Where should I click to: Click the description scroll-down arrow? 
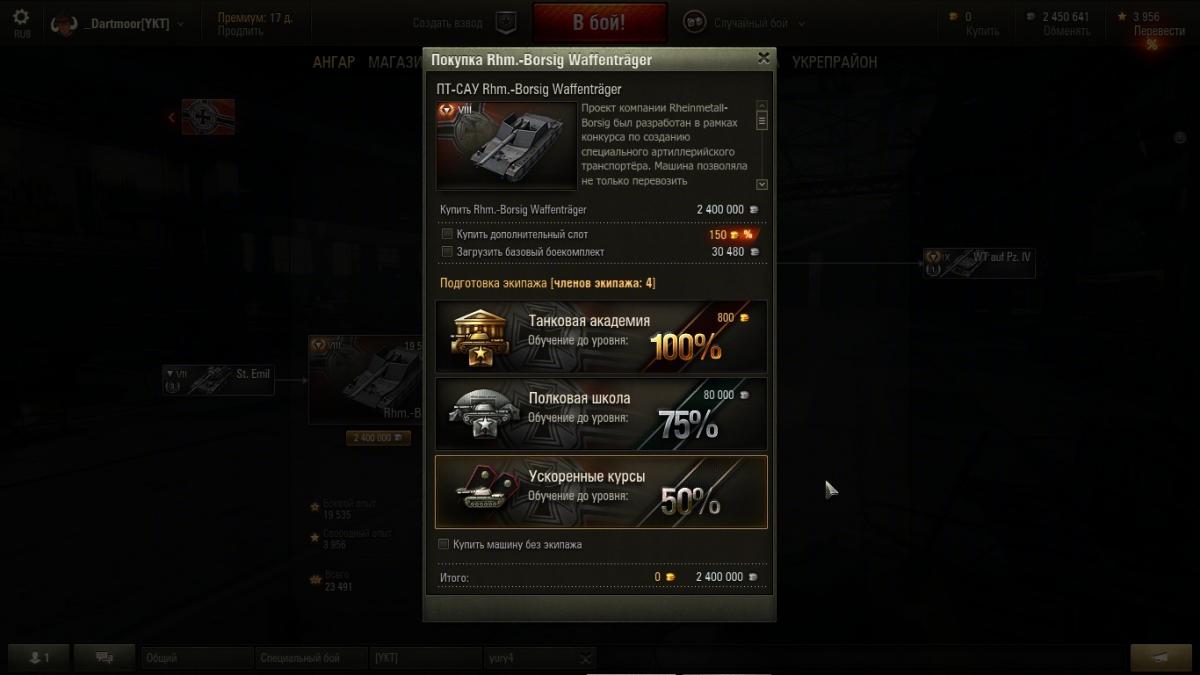pos(762,184)
